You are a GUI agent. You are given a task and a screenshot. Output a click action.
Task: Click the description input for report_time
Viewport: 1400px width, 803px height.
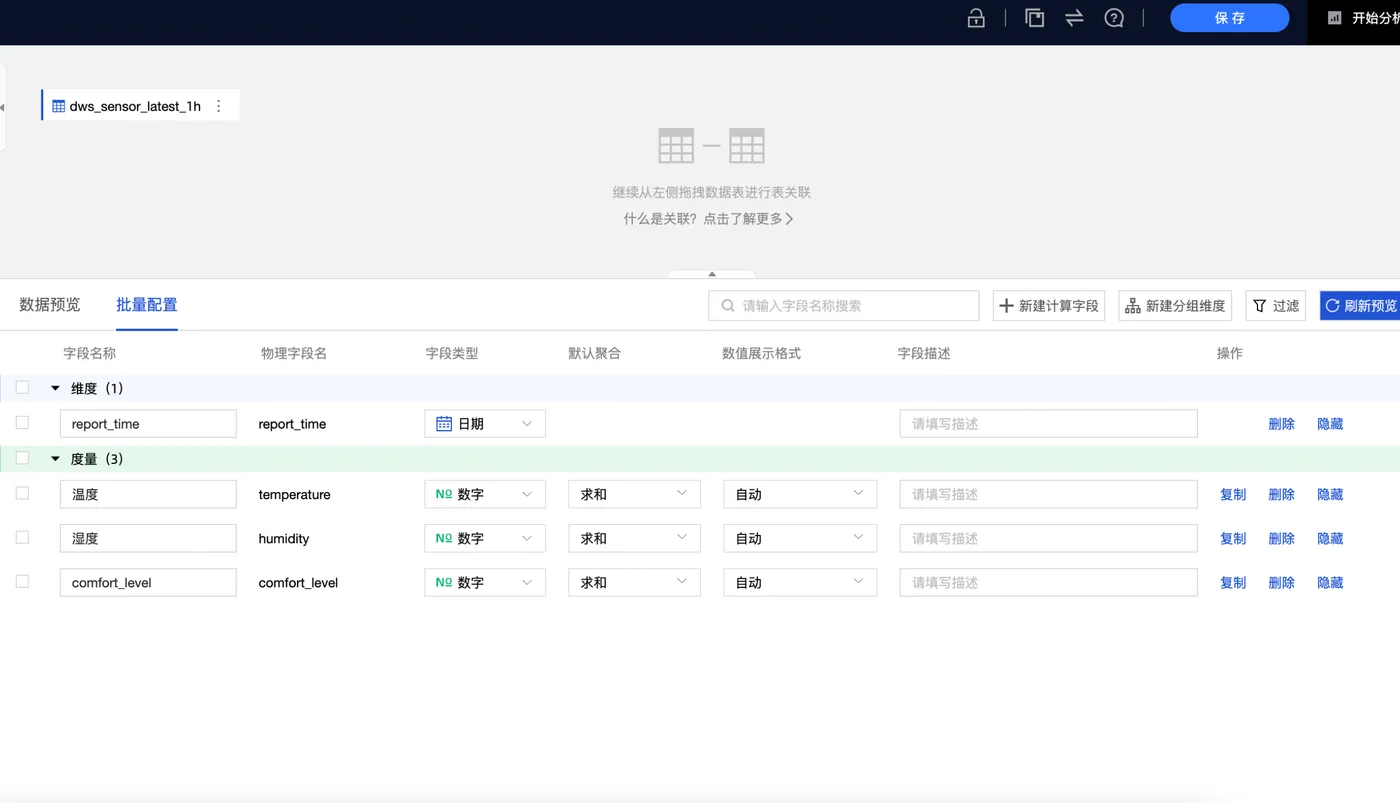(x=1048, y=424)
